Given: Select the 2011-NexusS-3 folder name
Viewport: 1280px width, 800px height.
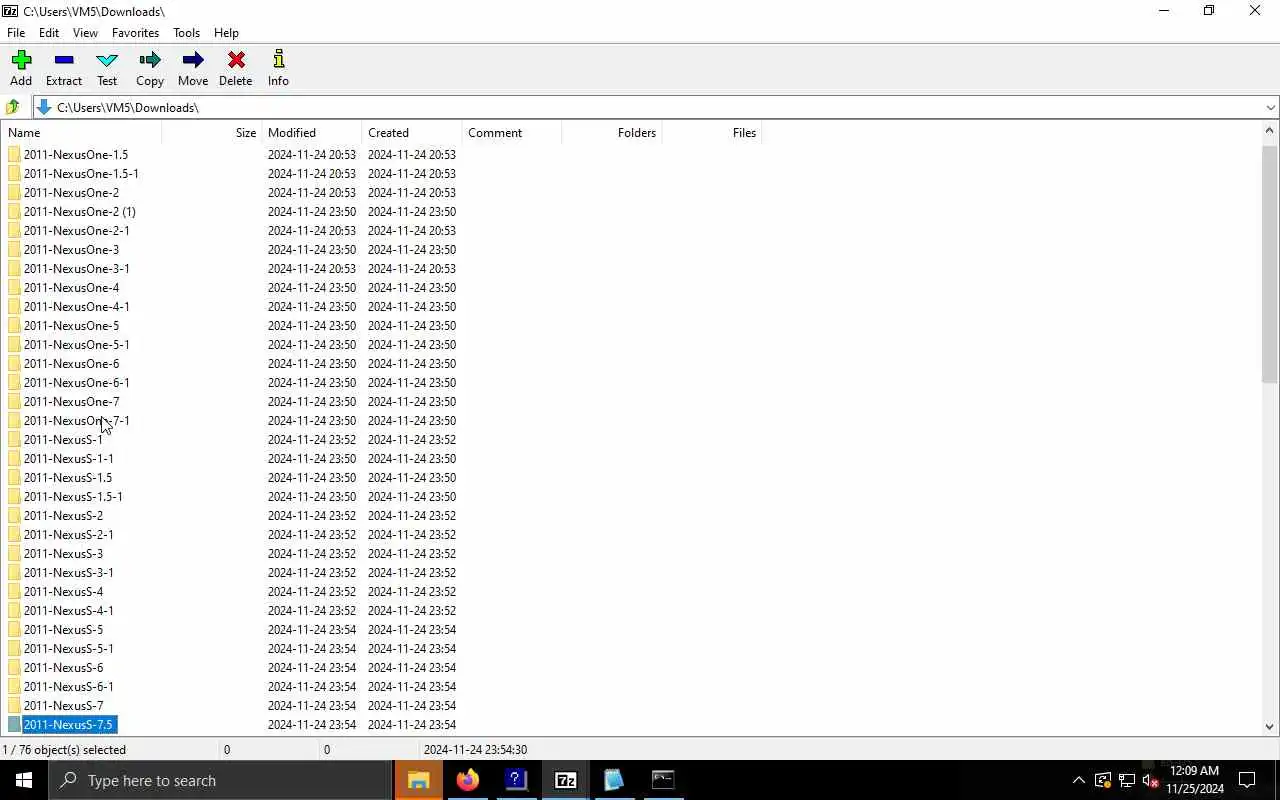Looking at the screenshot, I should [x=63, y=554].
